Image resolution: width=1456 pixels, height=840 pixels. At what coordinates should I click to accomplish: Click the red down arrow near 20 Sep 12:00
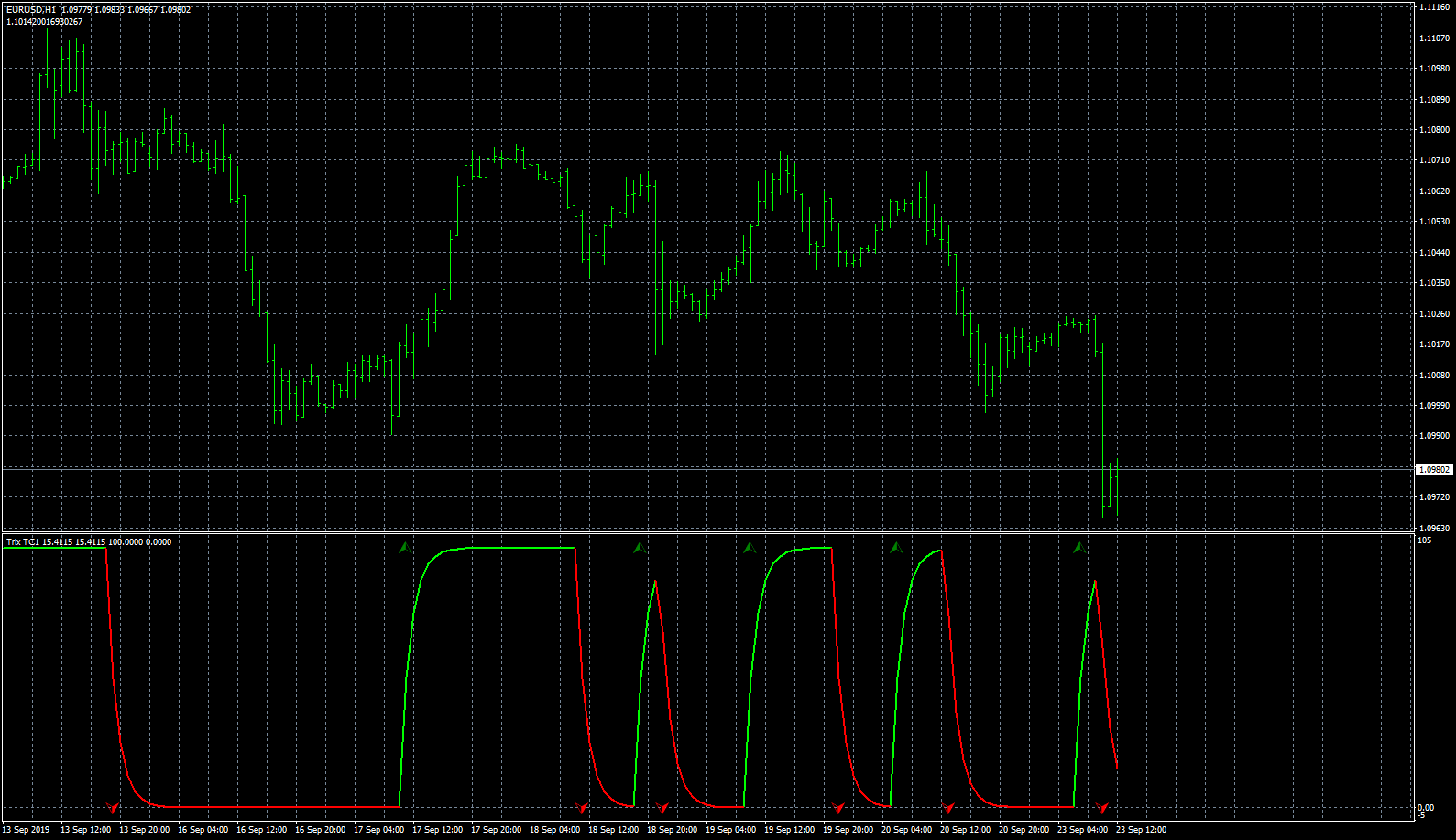(x=948, y=808)
